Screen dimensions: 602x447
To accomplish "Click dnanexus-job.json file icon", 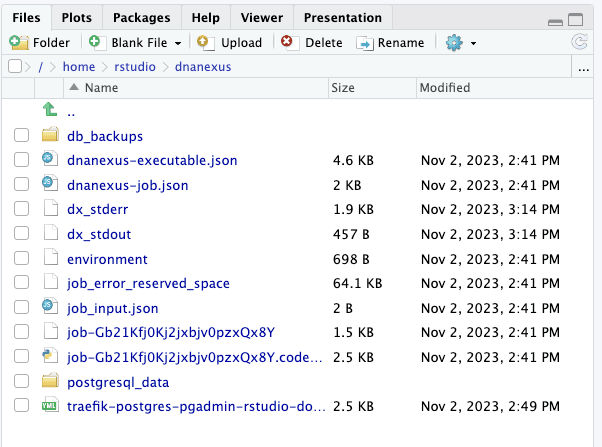I will 50,184.
